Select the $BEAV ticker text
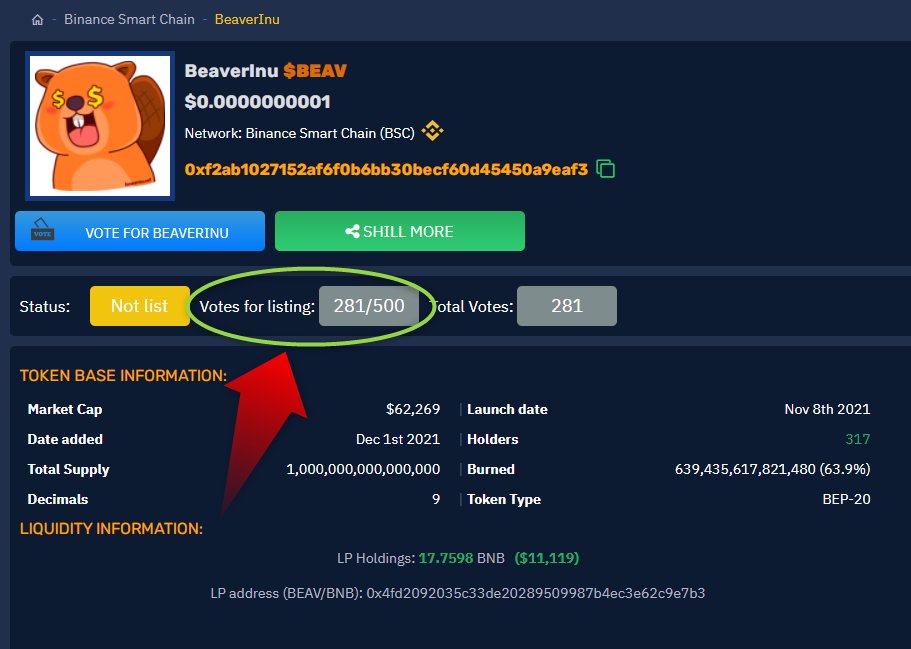This screenshot has height=649, width=911. coord(315,71)
